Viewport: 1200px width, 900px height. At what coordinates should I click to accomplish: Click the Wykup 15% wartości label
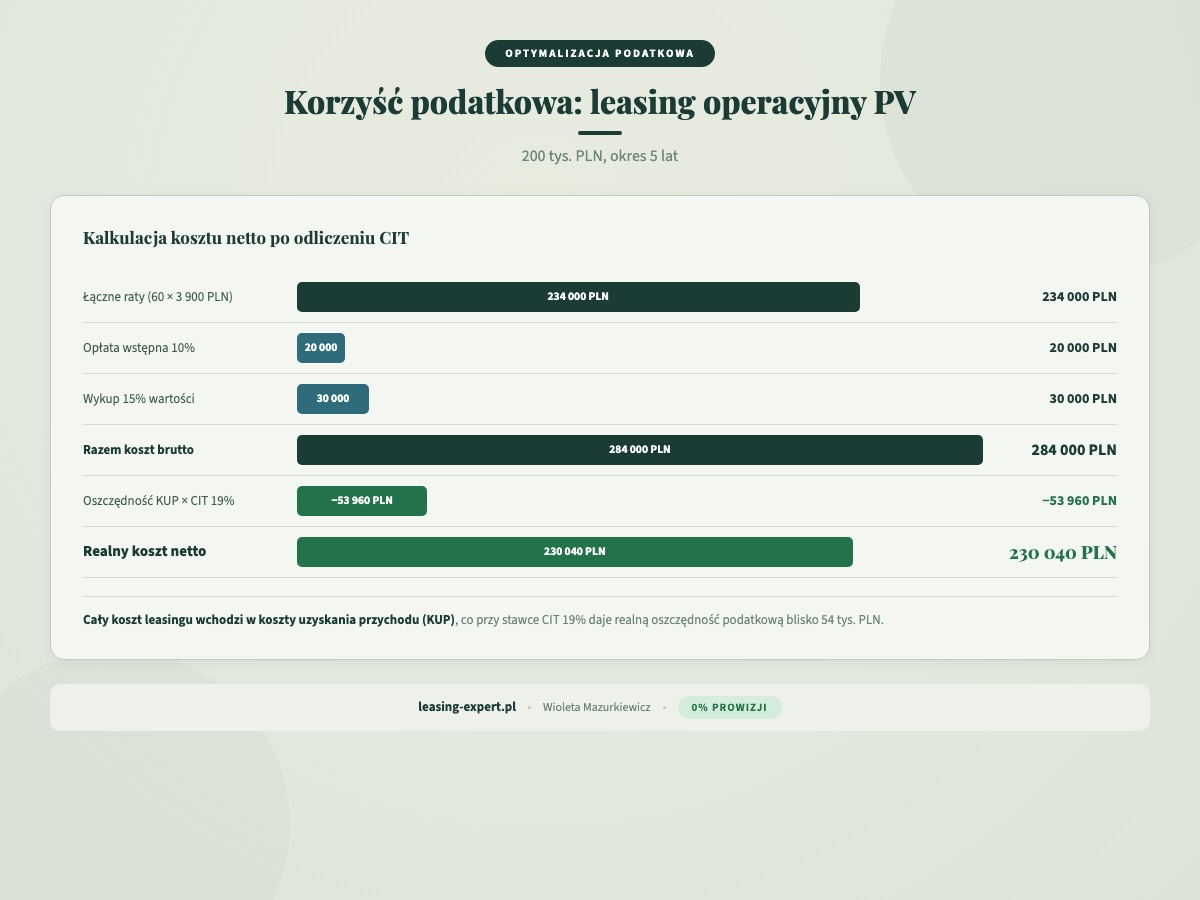(x=141, y=398)
